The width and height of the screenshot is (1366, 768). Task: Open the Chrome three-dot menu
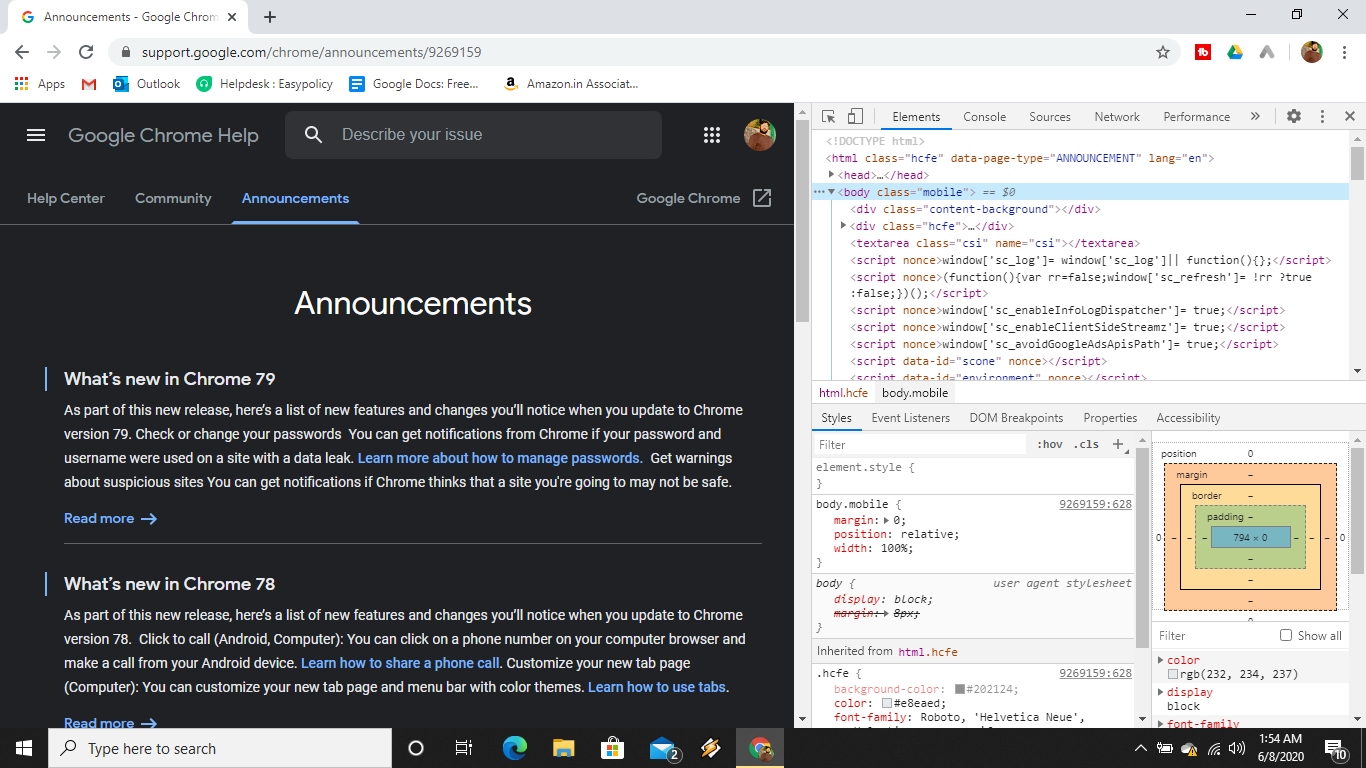[x=1345, y=52]
